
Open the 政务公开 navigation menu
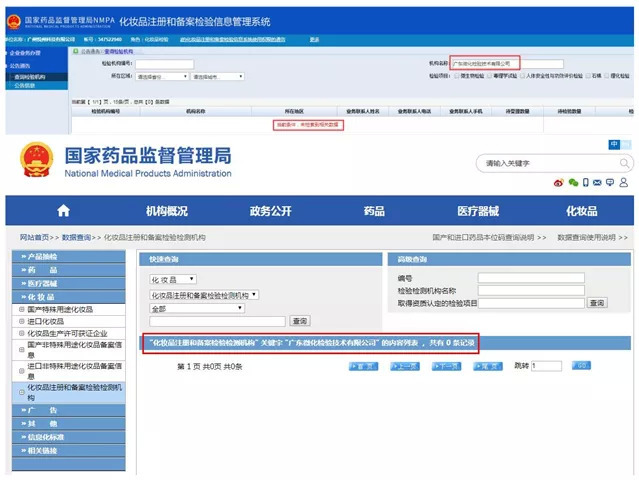pos(271,211)
